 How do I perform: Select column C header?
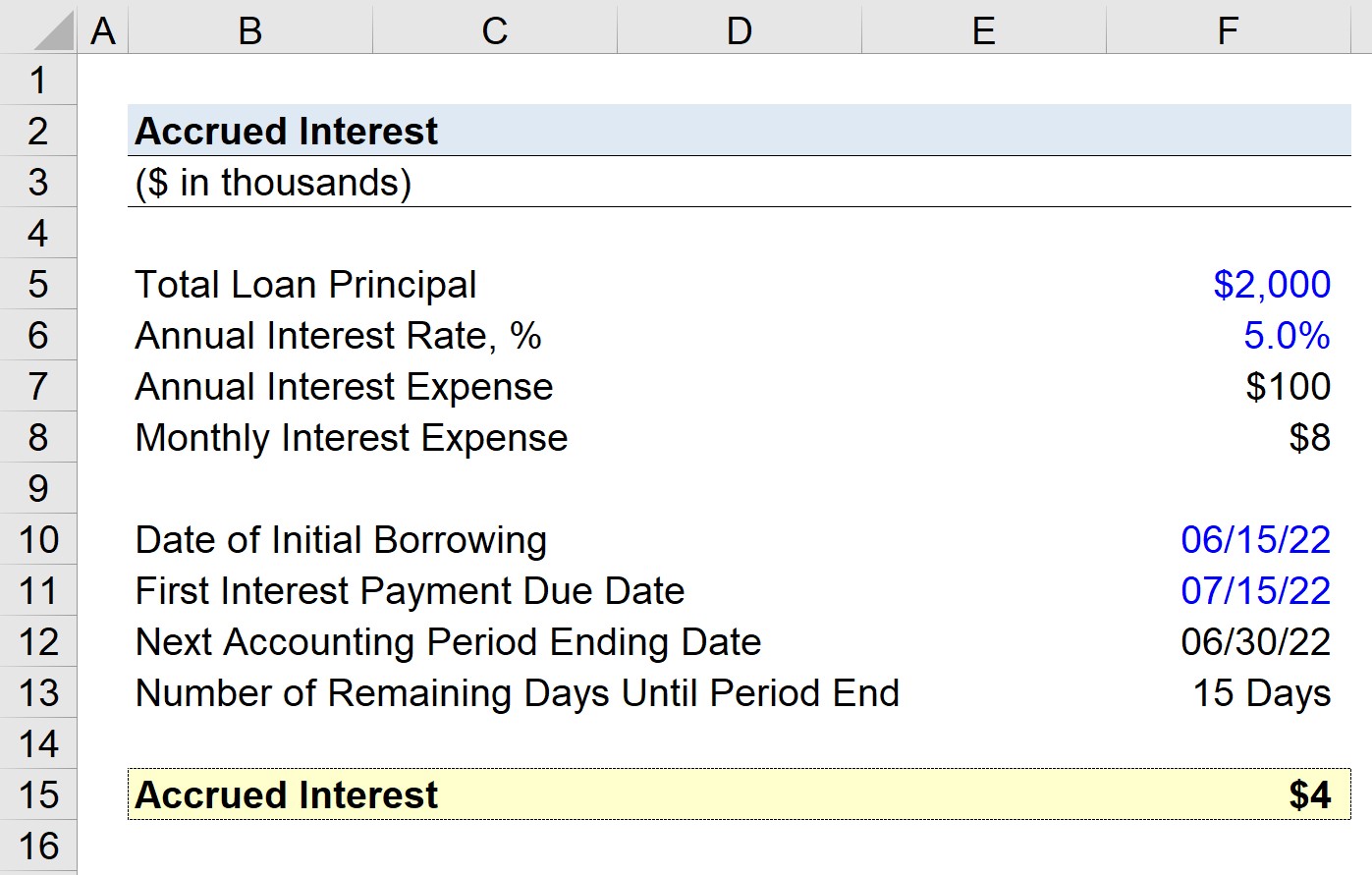(494, 29)
